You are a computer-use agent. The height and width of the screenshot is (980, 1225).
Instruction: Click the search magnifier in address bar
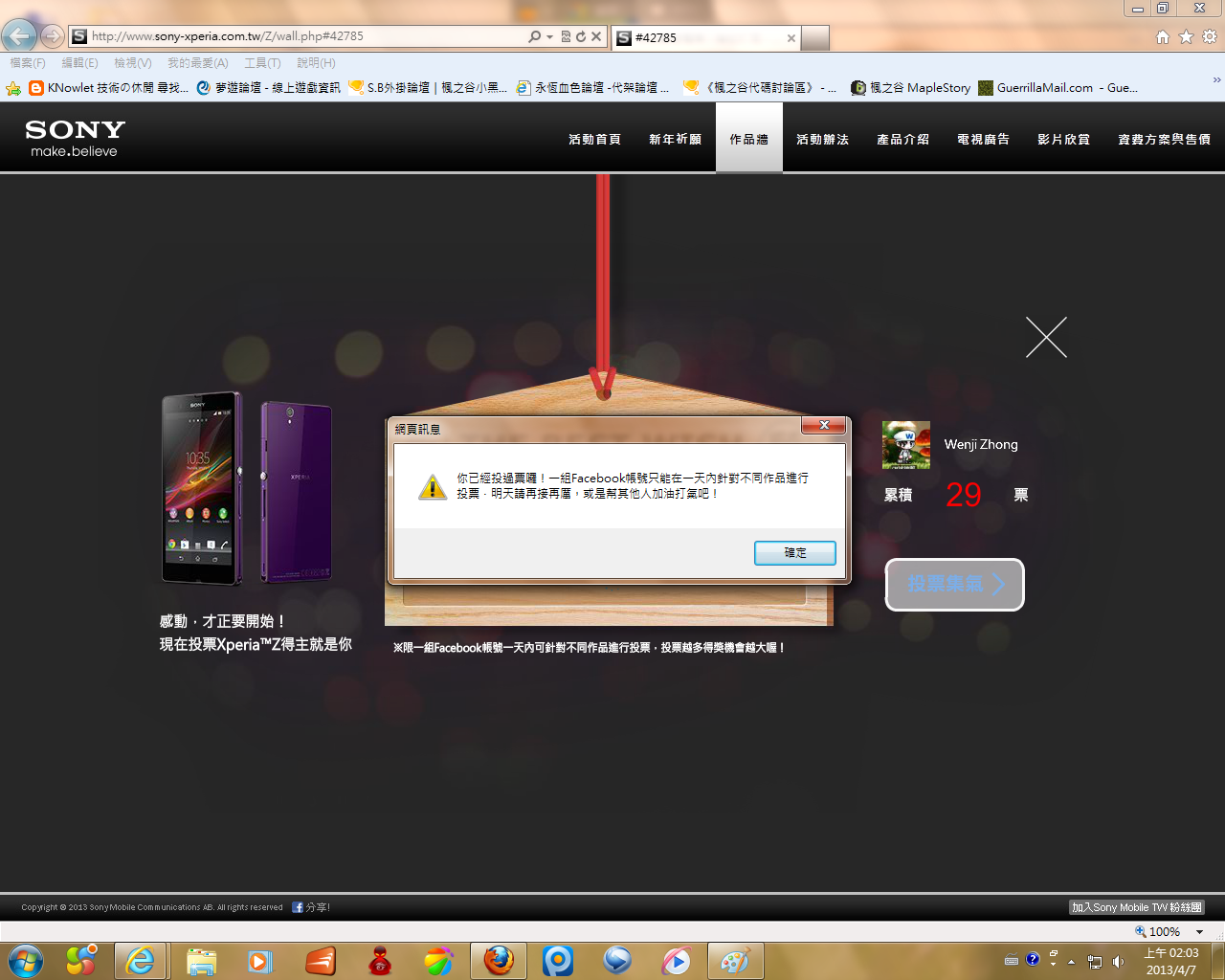click(534, 36)
